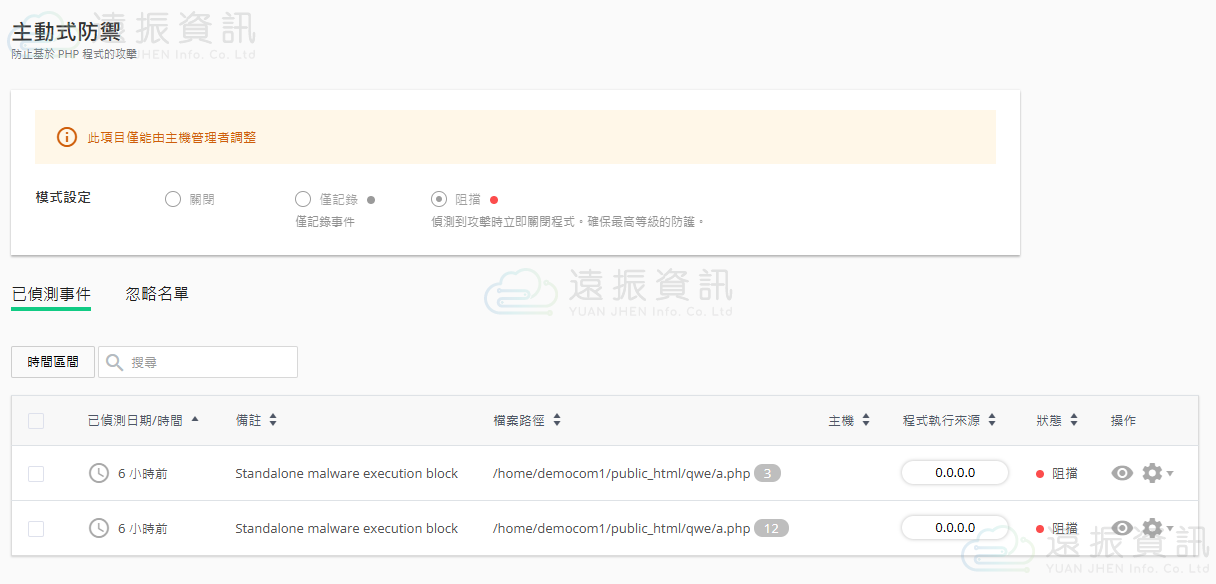Click the eye icon in the second event row
The image size is (1216, 584).
(x=1122, y=528)
